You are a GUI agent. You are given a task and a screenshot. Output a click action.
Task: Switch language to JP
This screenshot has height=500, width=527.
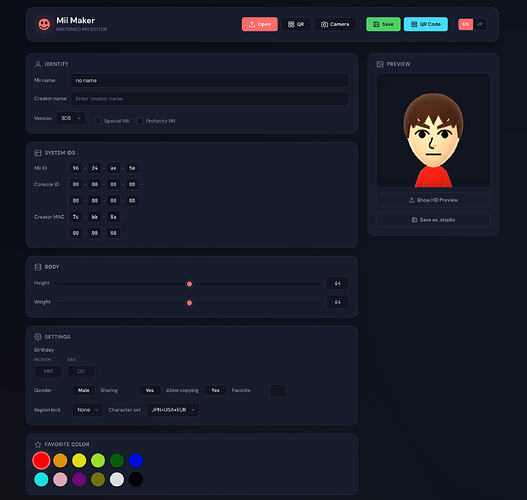[x=480, y=24]
